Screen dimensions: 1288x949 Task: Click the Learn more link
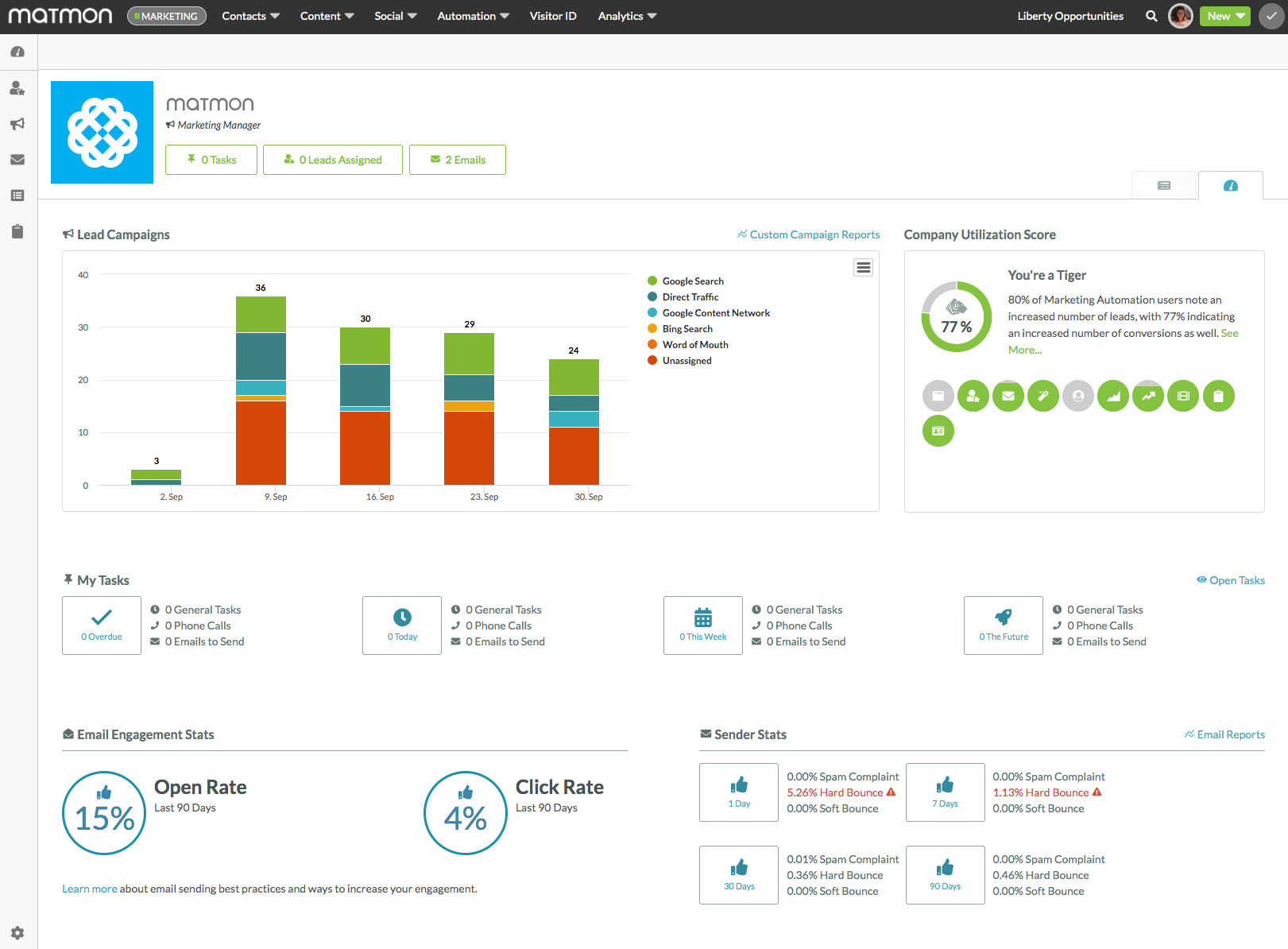coord(90,889)
